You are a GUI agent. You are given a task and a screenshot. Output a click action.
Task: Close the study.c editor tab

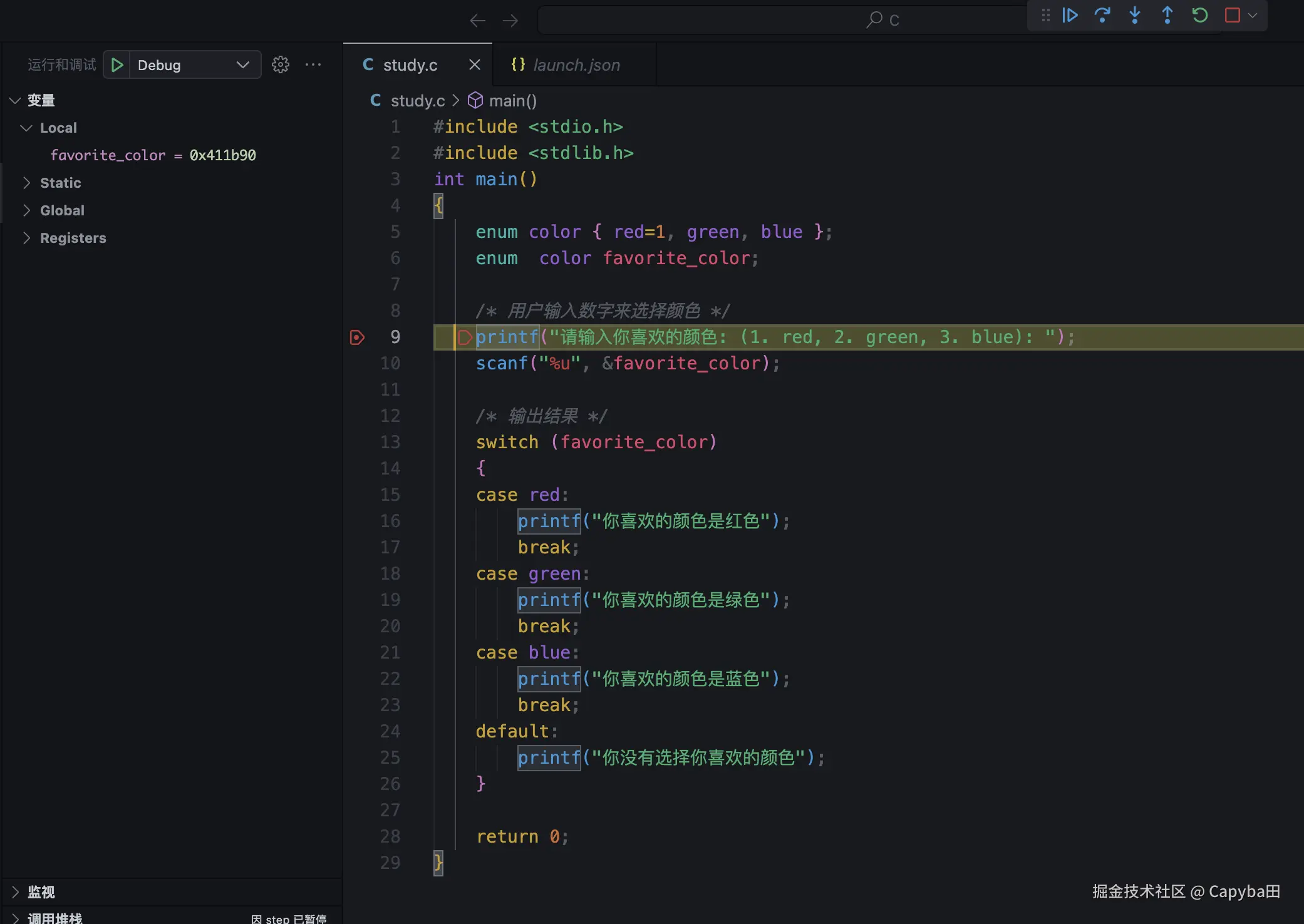(x=475, y=64)
